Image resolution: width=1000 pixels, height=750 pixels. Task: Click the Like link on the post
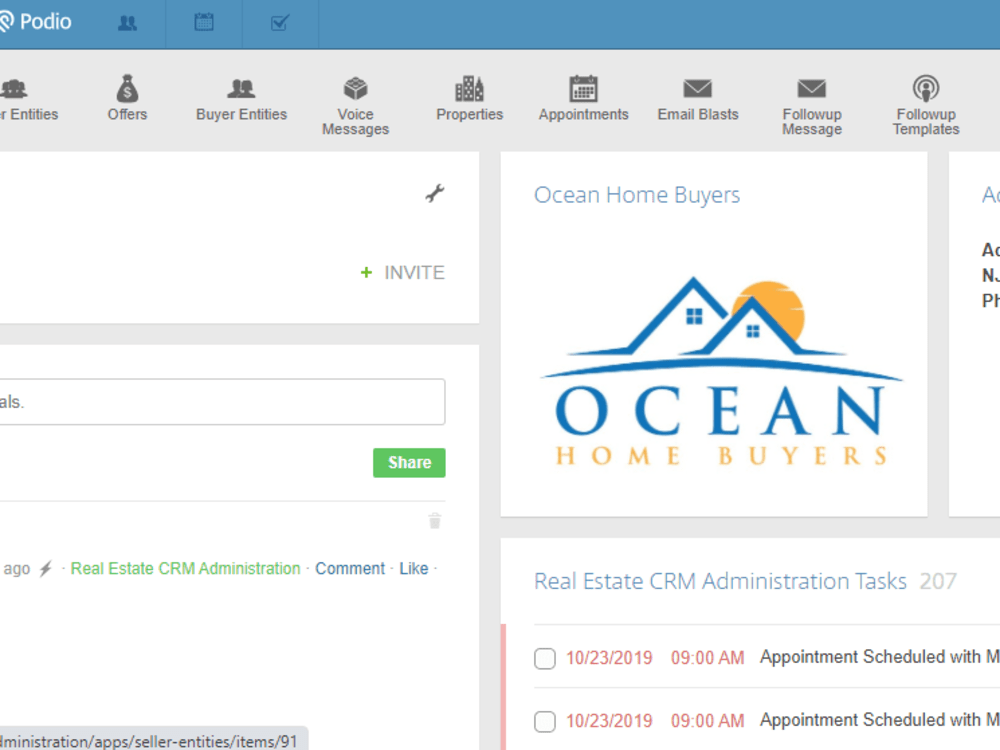point(414,568)
